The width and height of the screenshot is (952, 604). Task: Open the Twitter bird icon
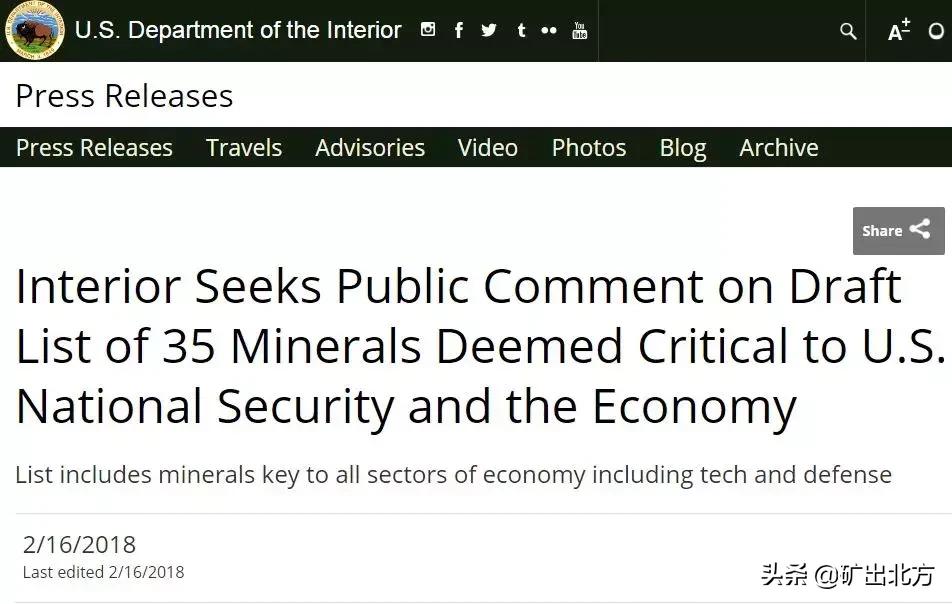[489, 30]
